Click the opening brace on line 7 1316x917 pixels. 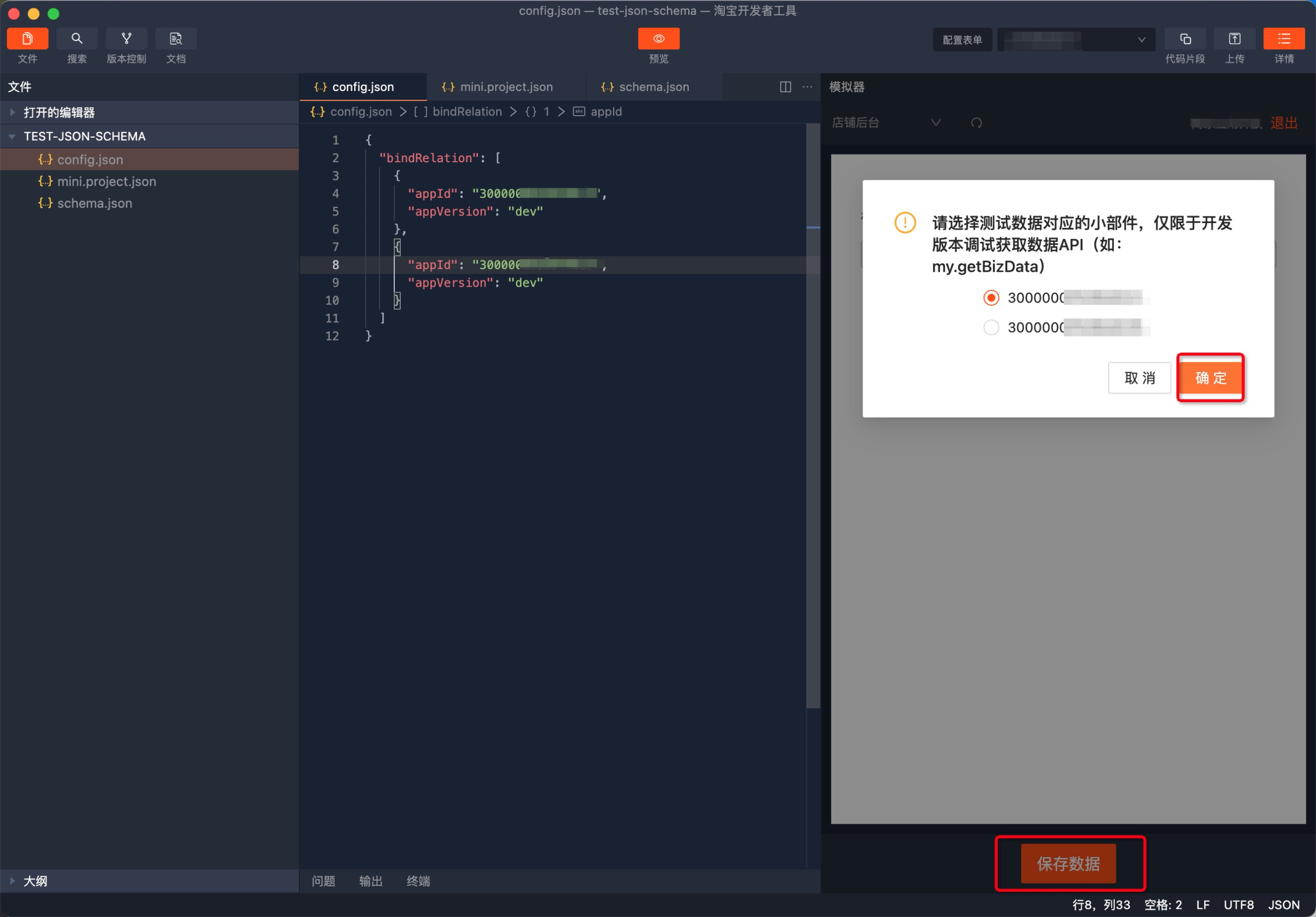396,247
